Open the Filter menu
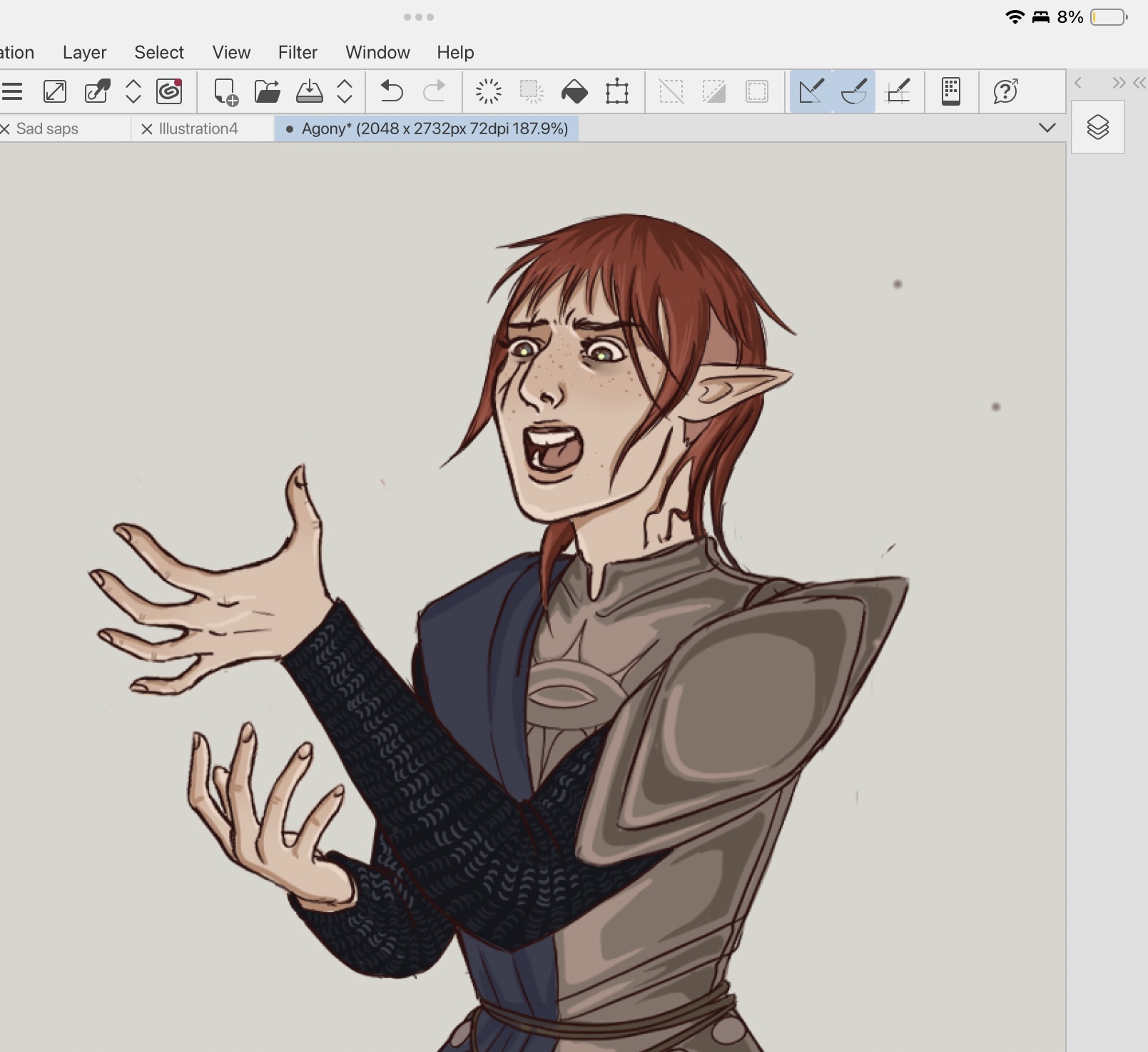Viewport: 1148px width, 1052px height. click(x=298, y=52)
